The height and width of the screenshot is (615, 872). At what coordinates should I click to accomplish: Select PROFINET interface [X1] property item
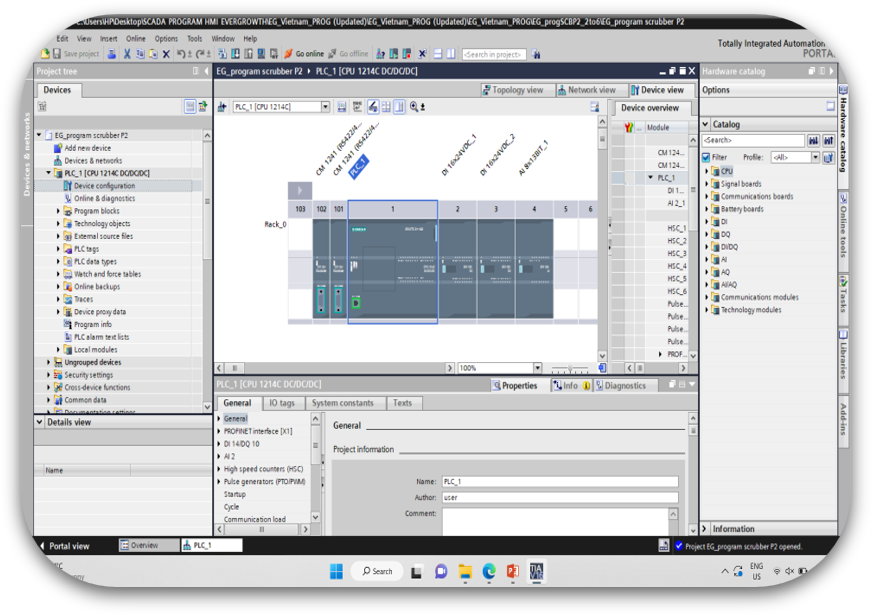tap(257, 431)
